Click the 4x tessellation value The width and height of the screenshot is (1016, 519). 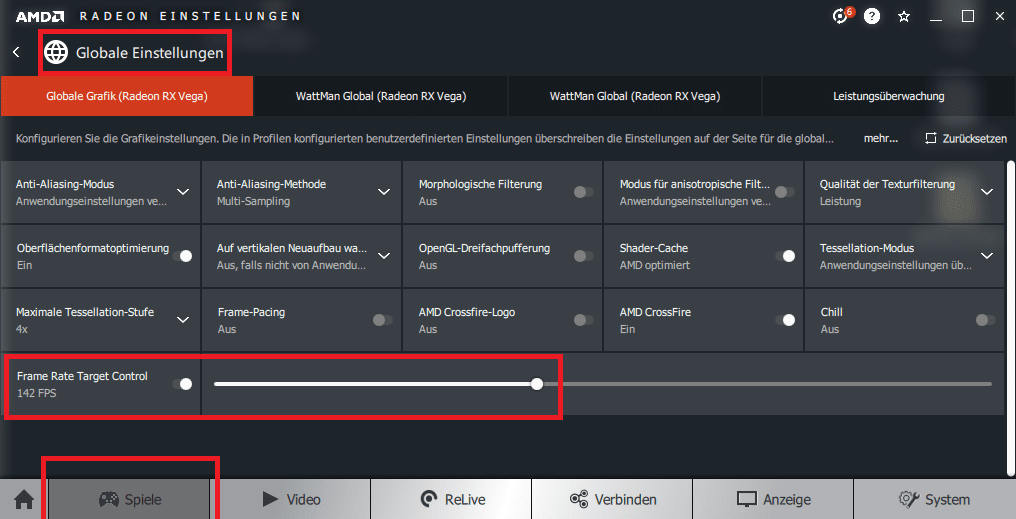22,329
